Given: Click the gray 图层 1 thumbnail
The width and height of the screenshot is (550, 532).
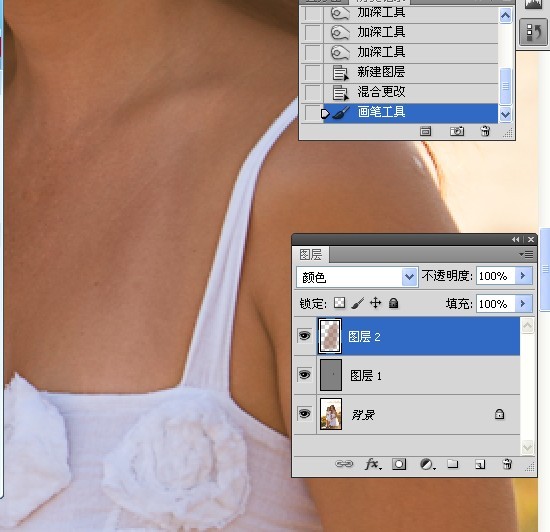Looking at the screenshot, I should [x=331, y=375].
